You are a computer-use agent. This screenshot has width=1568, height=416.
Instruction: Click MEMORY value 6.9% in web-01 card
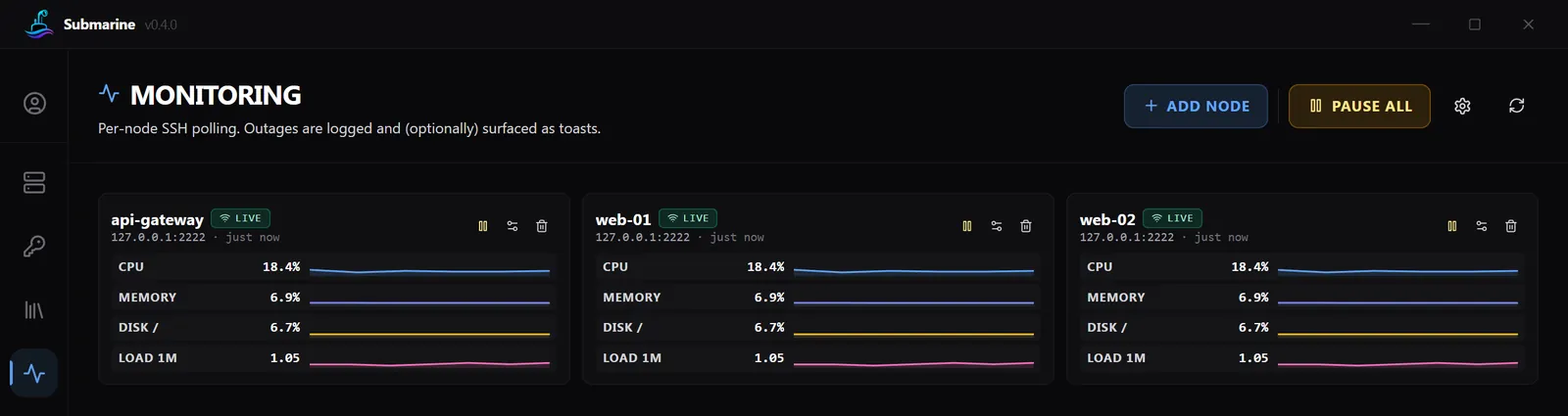769,297
